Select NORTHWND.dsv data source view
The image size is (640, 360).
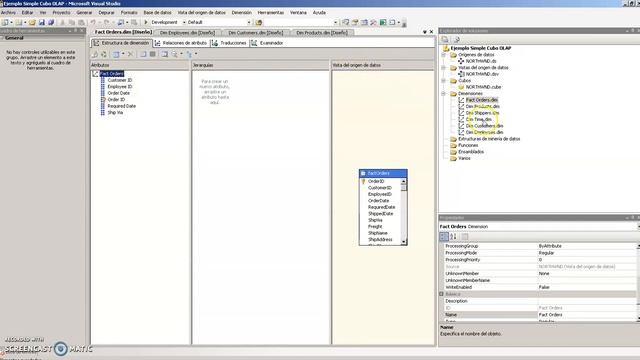(x=482, y=74)
